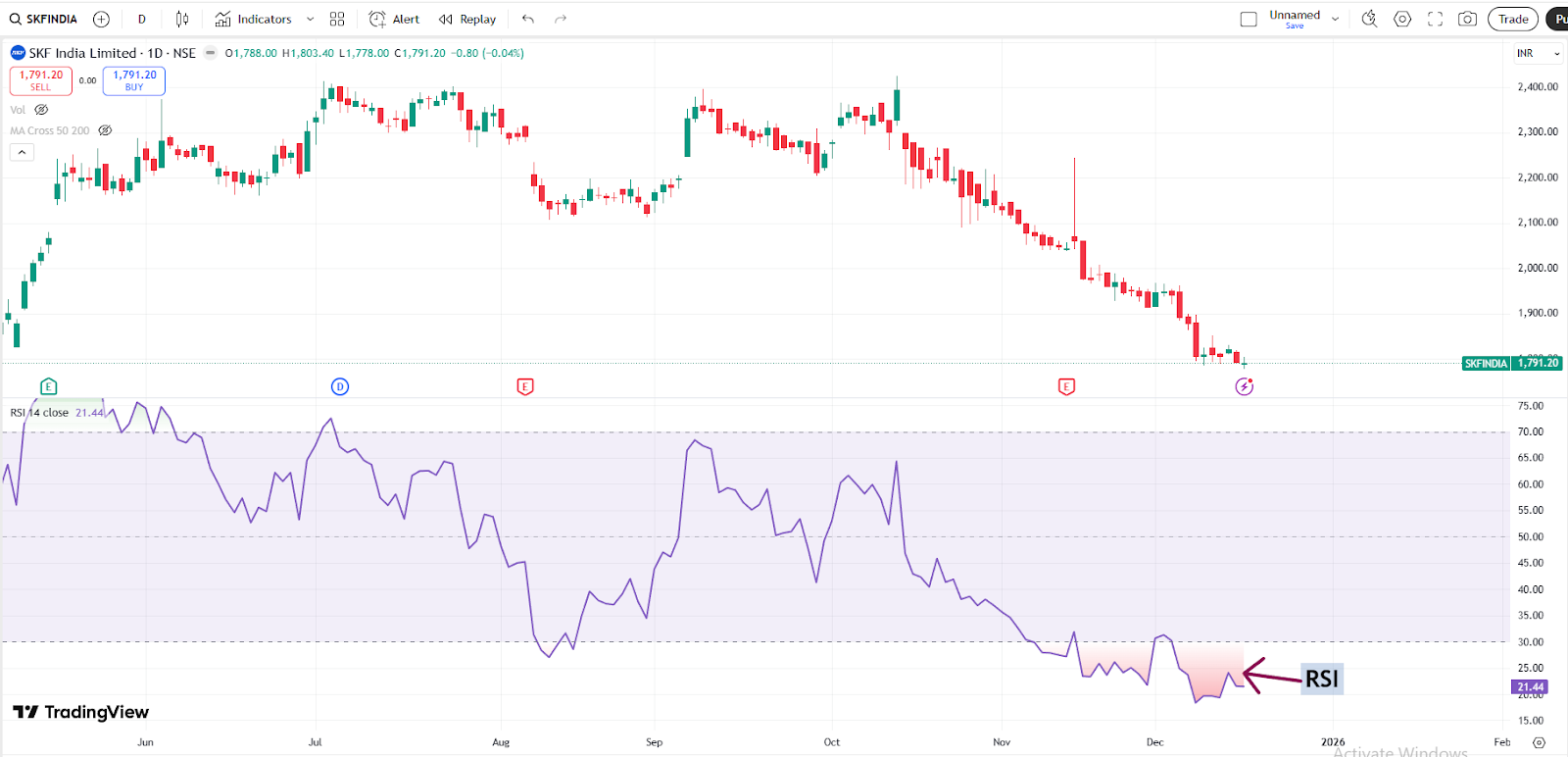Collapse the indicator legend with chevron
This screenshot has width=1568, height=757.
point(22,152)
